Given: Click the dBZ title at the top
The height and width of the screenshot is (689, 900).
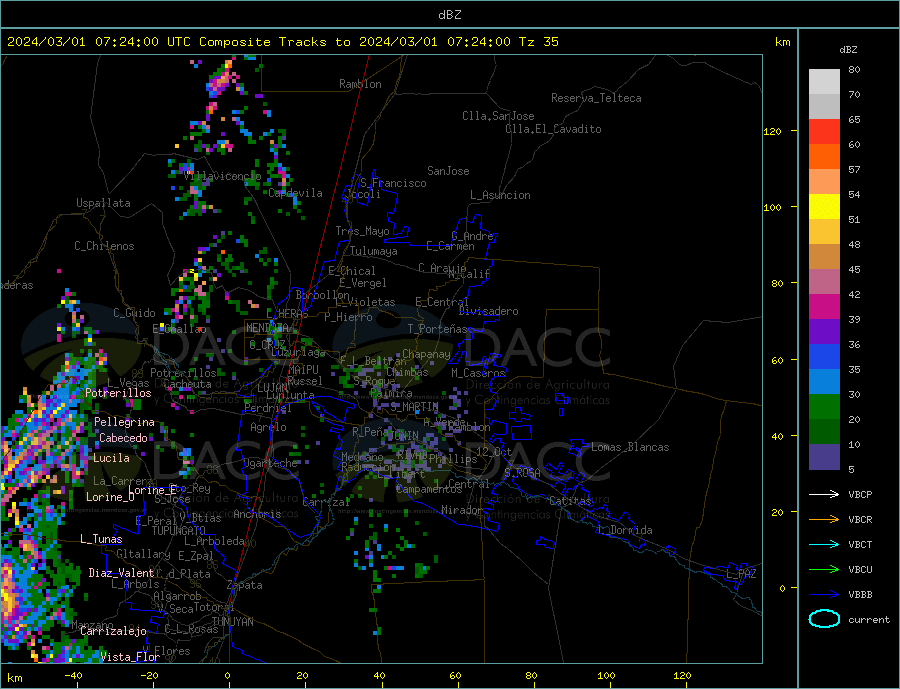Looking at the screenshot, I should point(449,15).
